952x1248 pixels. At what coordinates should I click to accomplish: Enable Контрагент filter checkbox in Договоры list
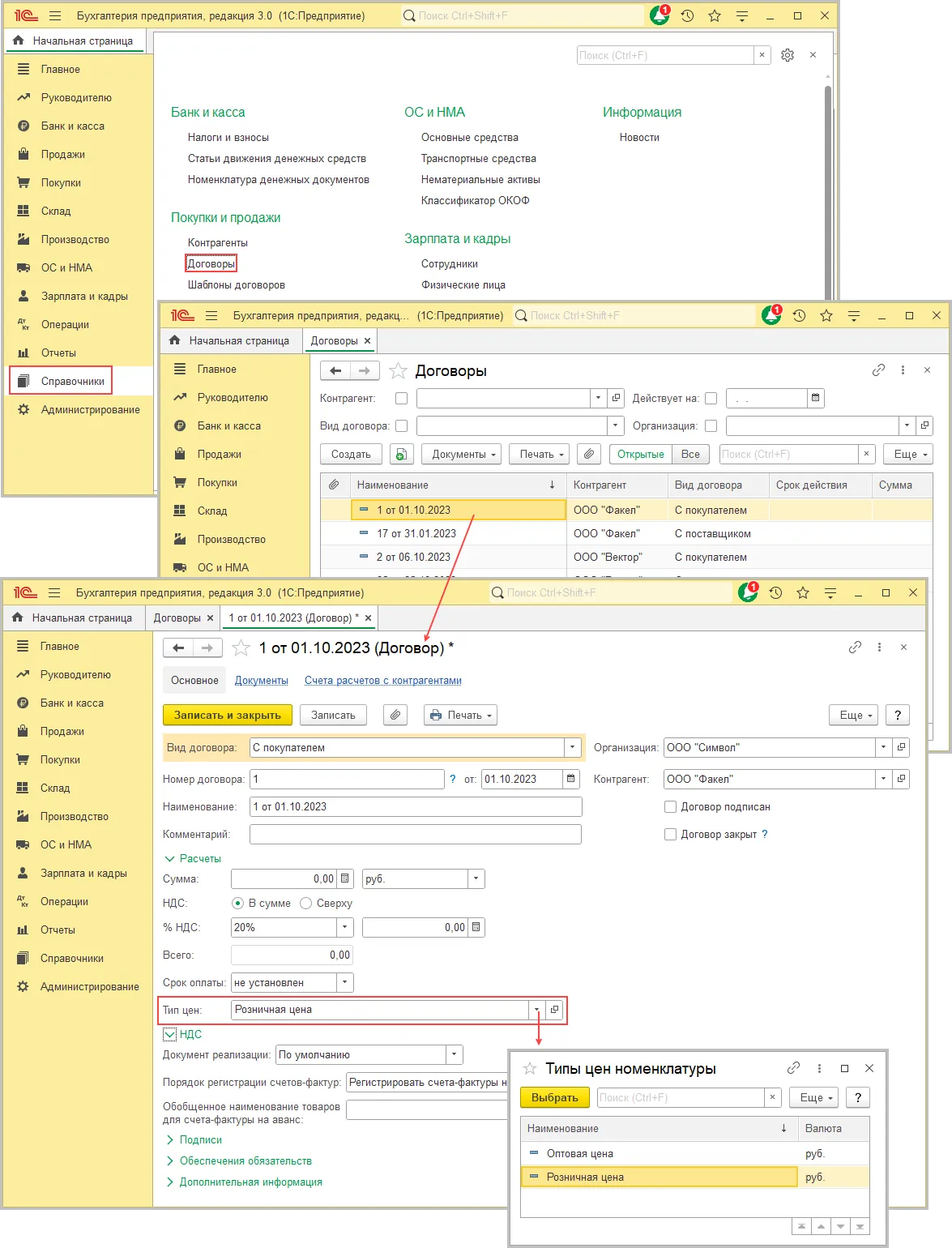[401, 398]
